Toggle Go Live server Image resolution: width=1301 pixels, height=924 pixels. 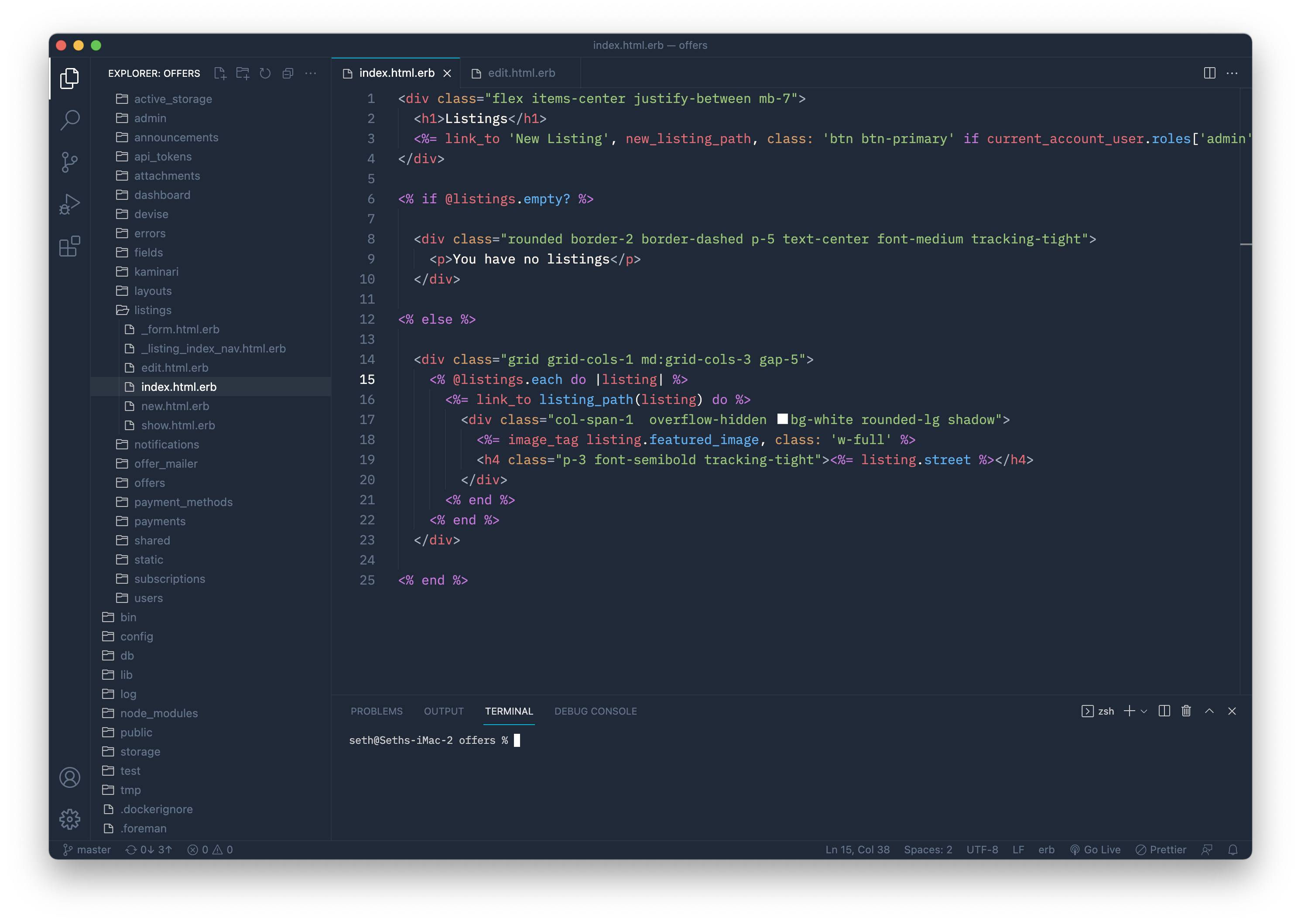(x=1095, y=849)
